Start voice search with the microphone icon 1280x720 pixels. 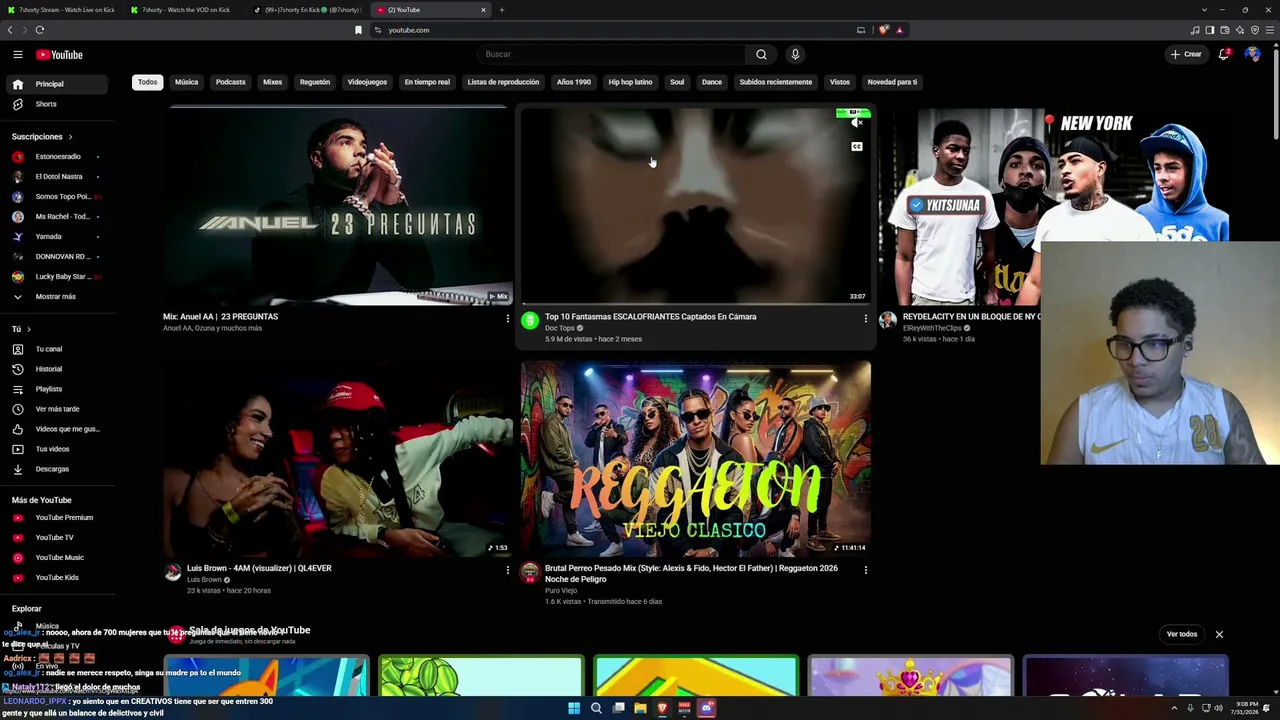click(x=795, y=54)
